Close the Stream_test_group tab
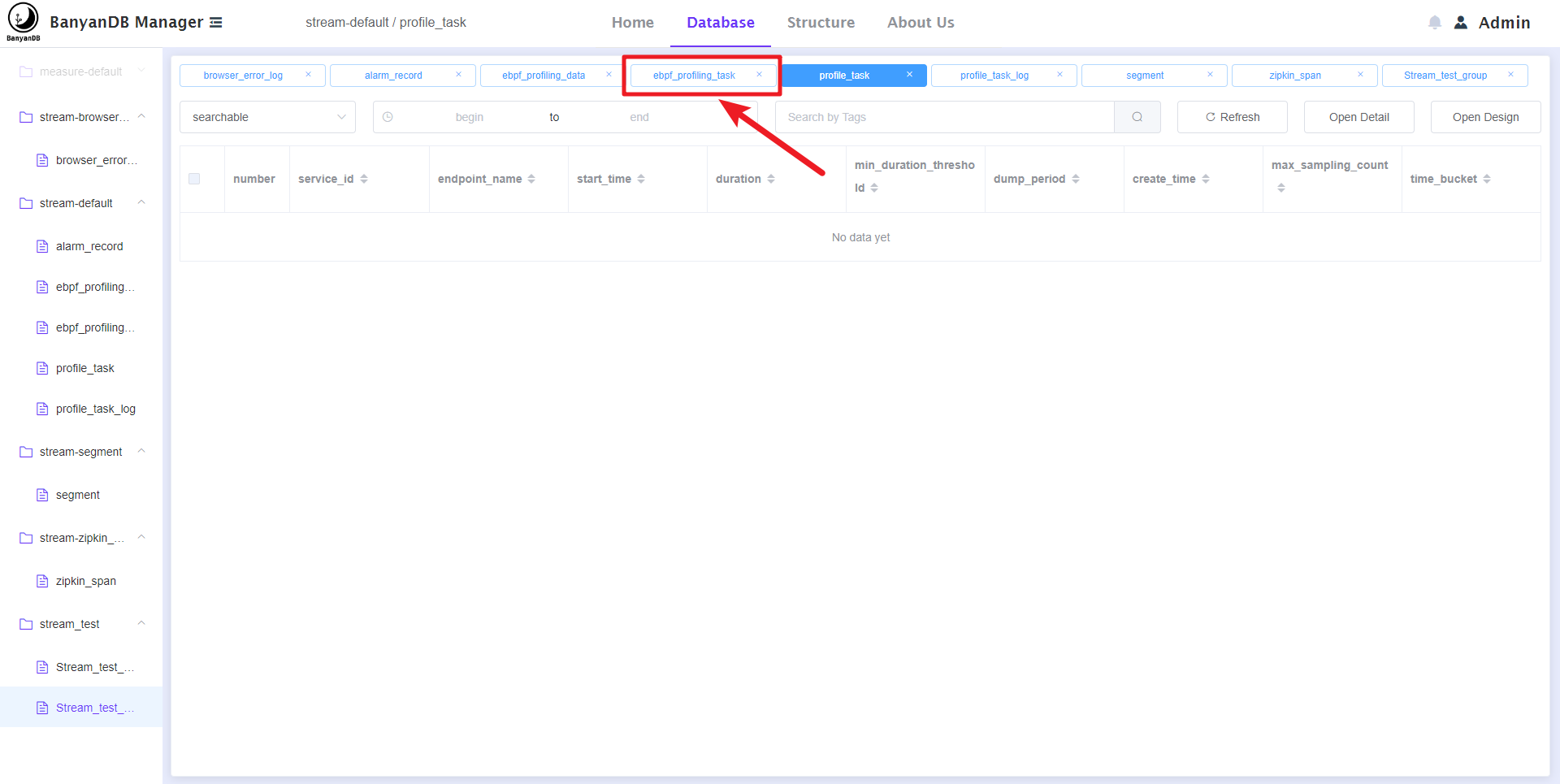This screenshot has width=1560, height=784. point(1510,75)
